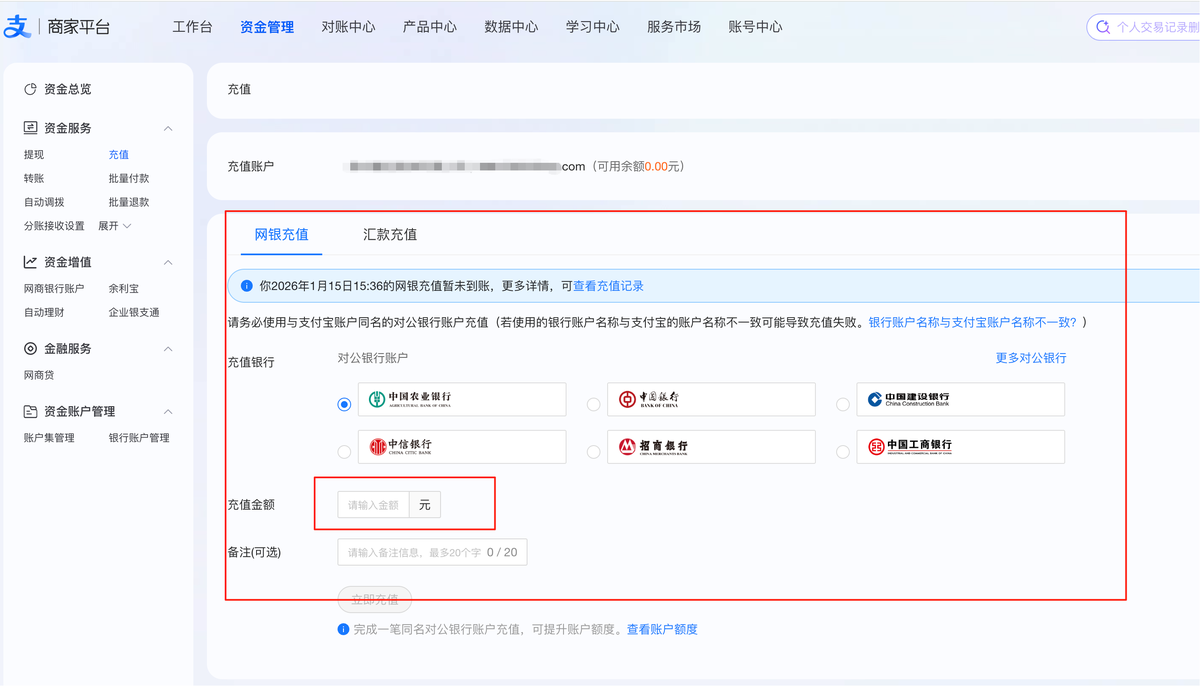Choose the 招商银行 bank card
The height and width of the screenshot is (686, 1200).
coord(711,447)
